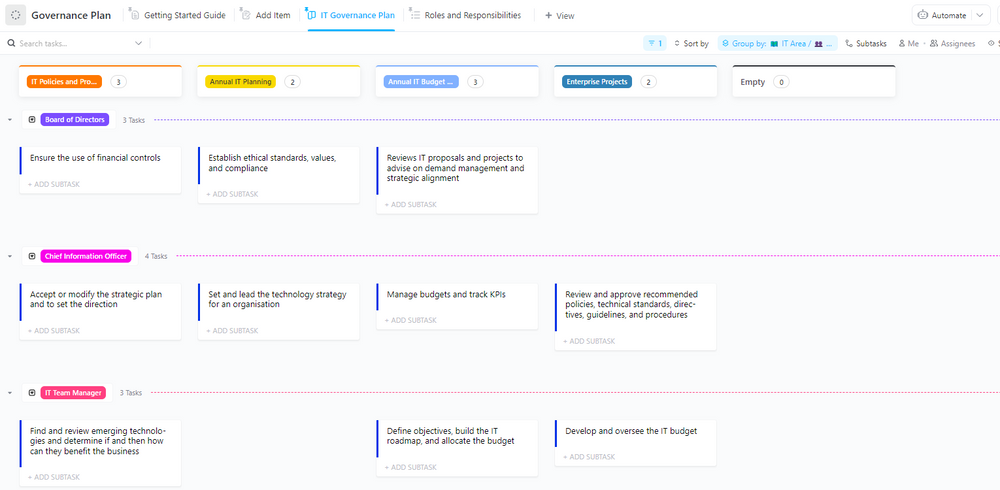
Task: Click the Sort by arrows icon
Action: [x=676, y=44]
